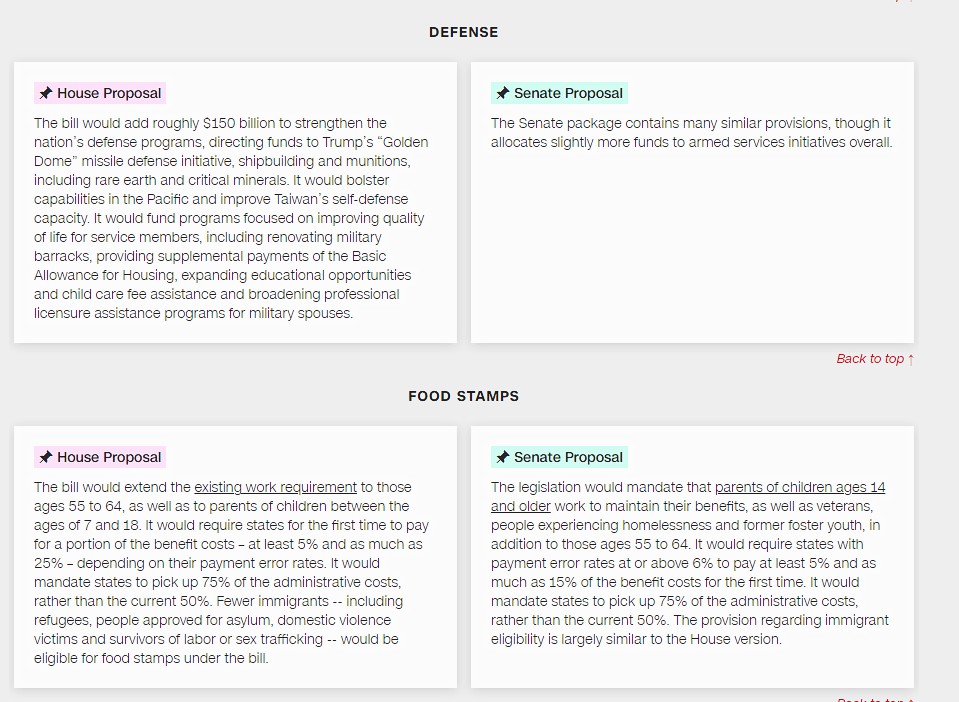This screenshot has height=702, width=959.
Task: Click the paragraph about the $150 billion defense bill
Action: (x=230, y=218)
